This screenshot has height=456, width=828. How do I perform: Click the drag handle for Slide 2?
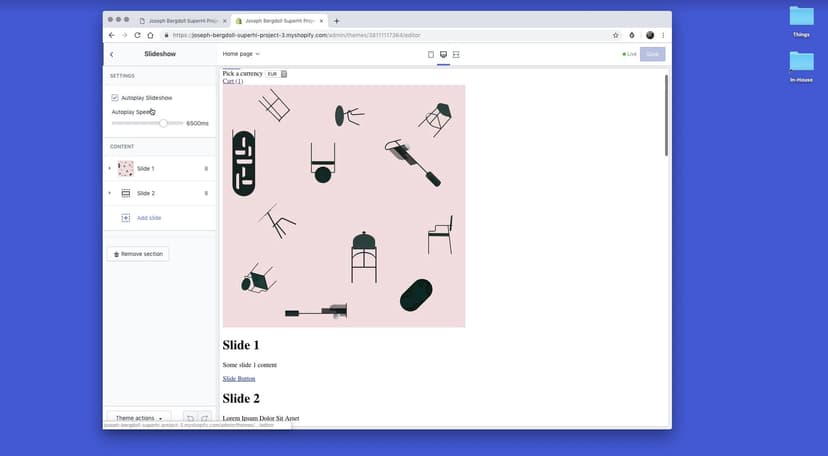206,193
